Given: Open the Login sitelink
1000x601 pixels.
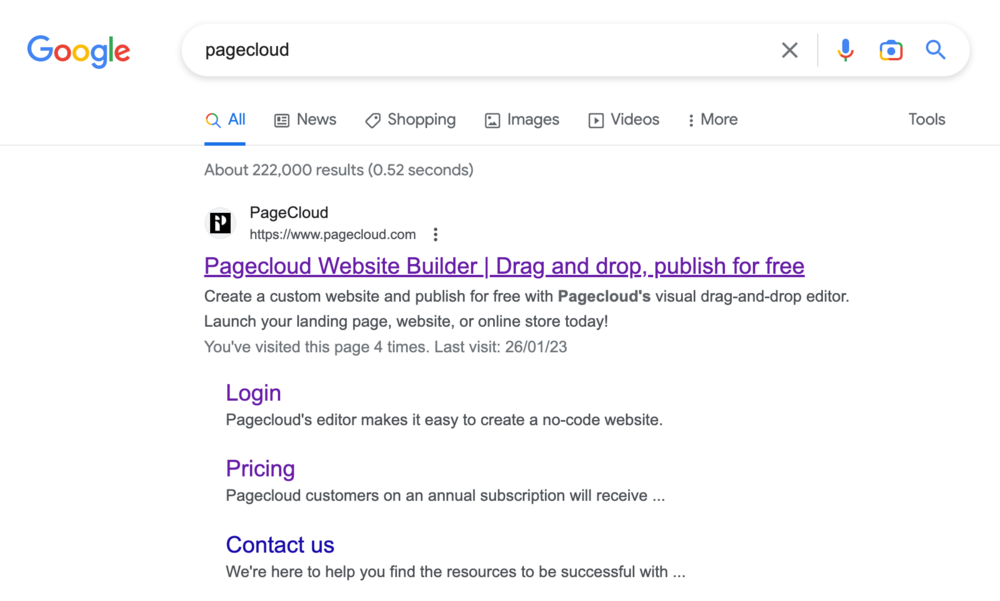Looking at the screenshot, I should pyautogui.click(x=253, y=393).
